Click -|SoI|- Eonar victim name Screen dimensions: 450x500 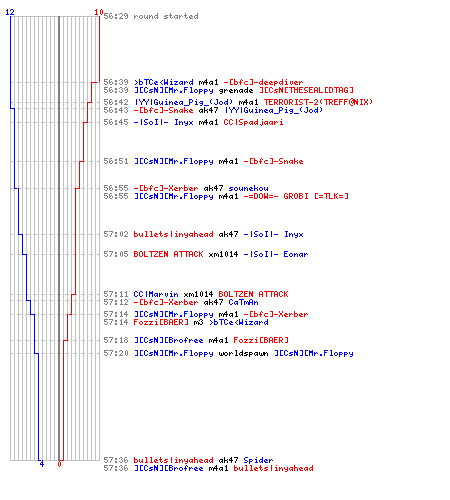(x=276, y=254)
